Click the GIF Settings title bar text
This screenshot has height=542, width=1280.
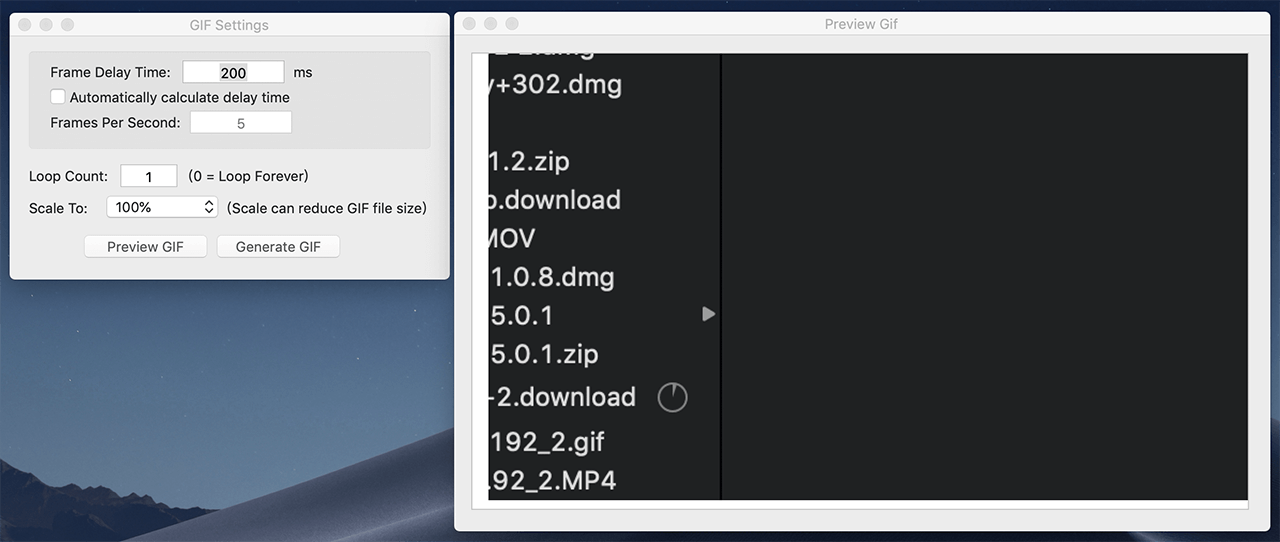(229, 25)
